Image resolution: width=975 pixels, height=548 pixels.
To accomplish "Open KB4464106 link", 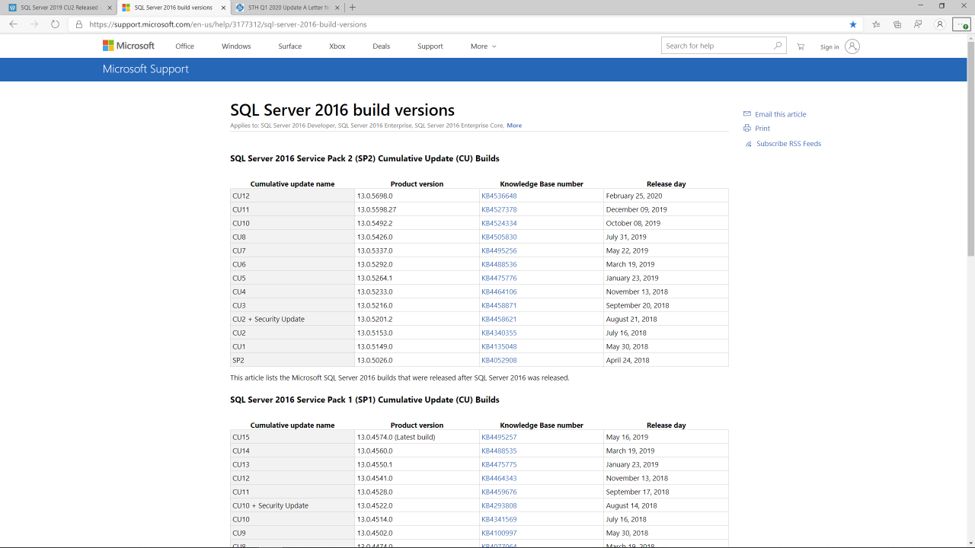I will (x=499, y=292).
